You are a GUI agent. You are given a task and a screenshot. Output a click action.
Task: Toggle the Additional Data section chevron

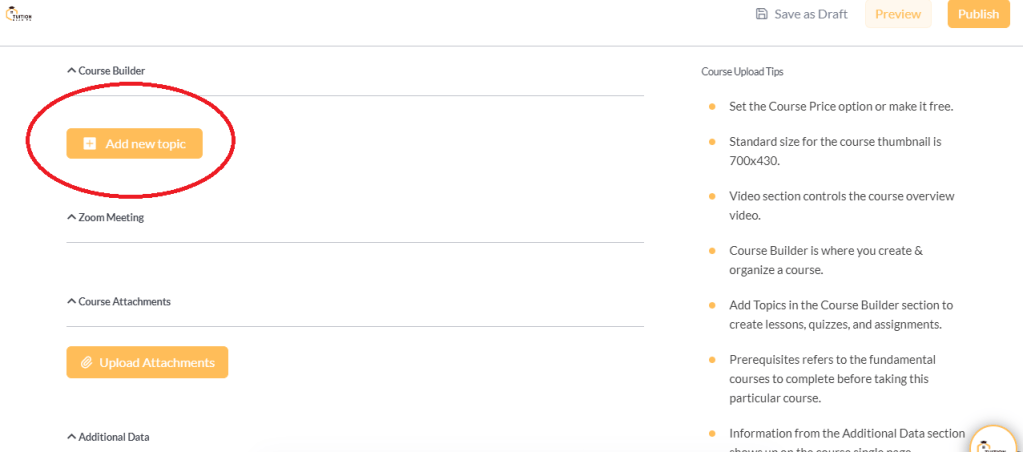(x=71, y=437)
